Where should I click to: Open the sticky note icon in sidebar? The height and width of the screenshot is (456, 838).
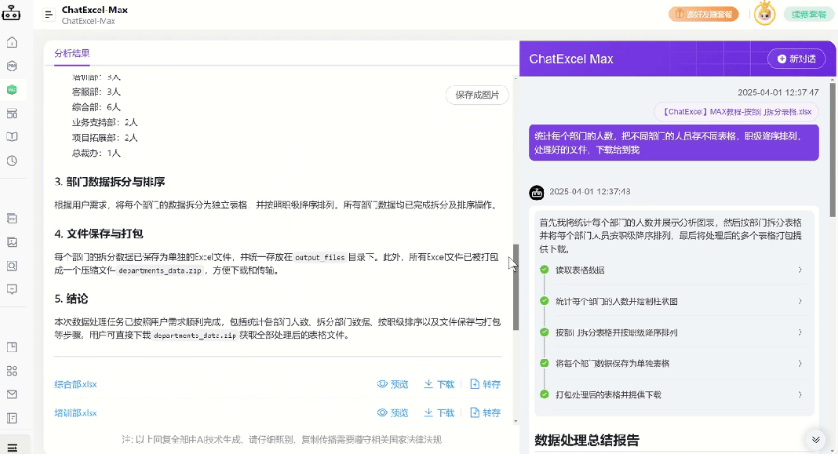coord(12,347)
